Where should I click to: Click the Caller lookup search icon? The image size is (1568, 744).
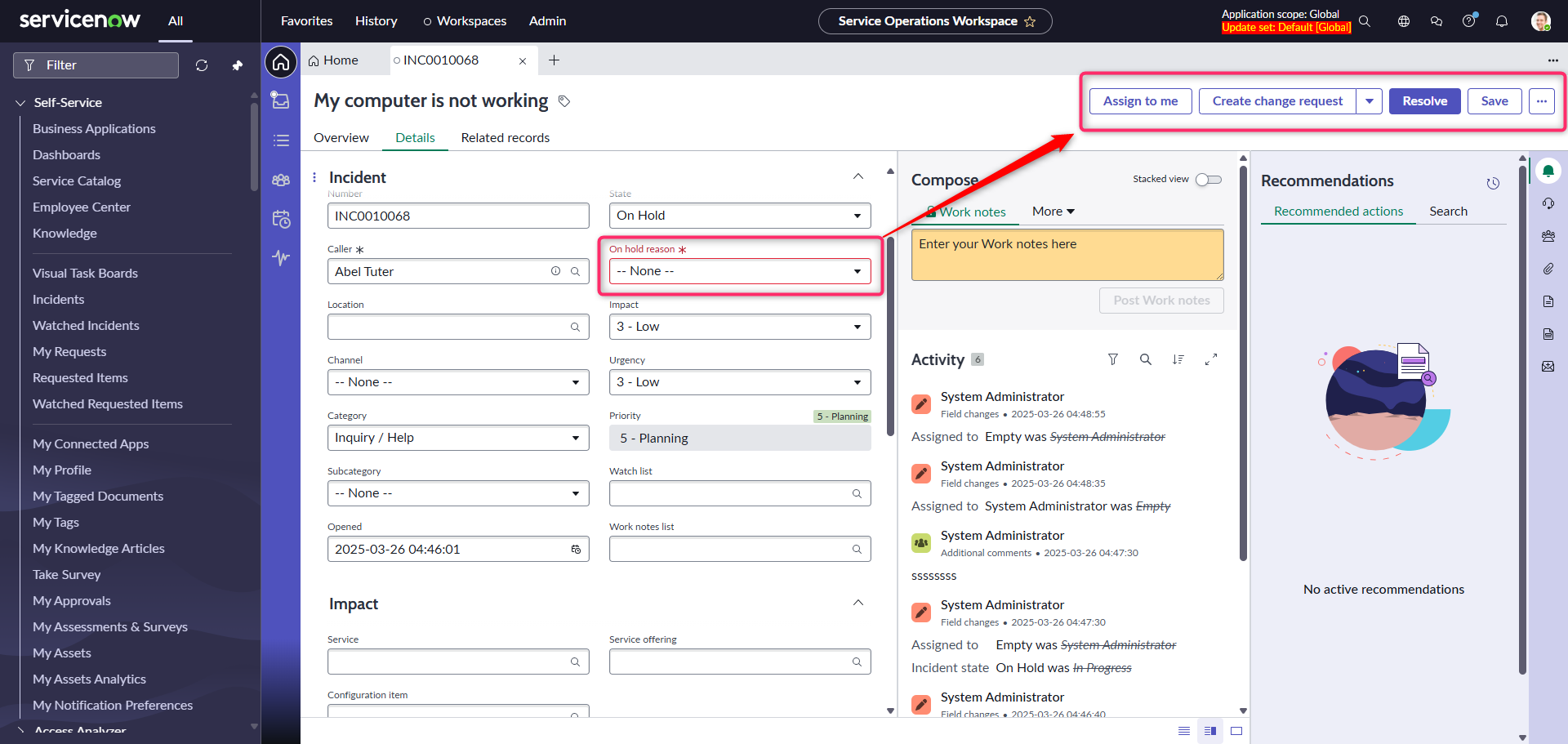point(575,271)
